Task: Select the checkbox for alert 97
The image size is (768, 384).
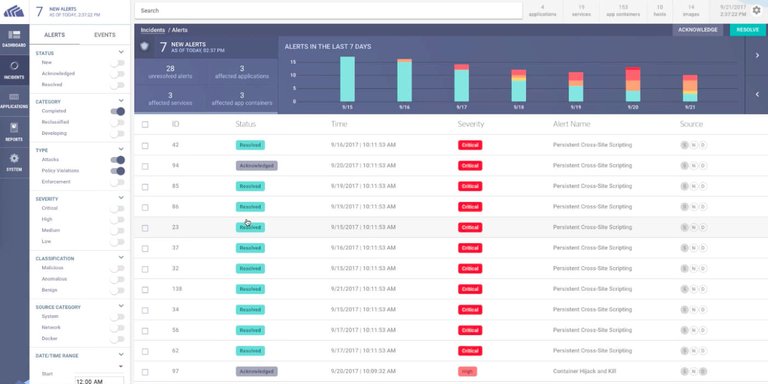Action: 145,372
